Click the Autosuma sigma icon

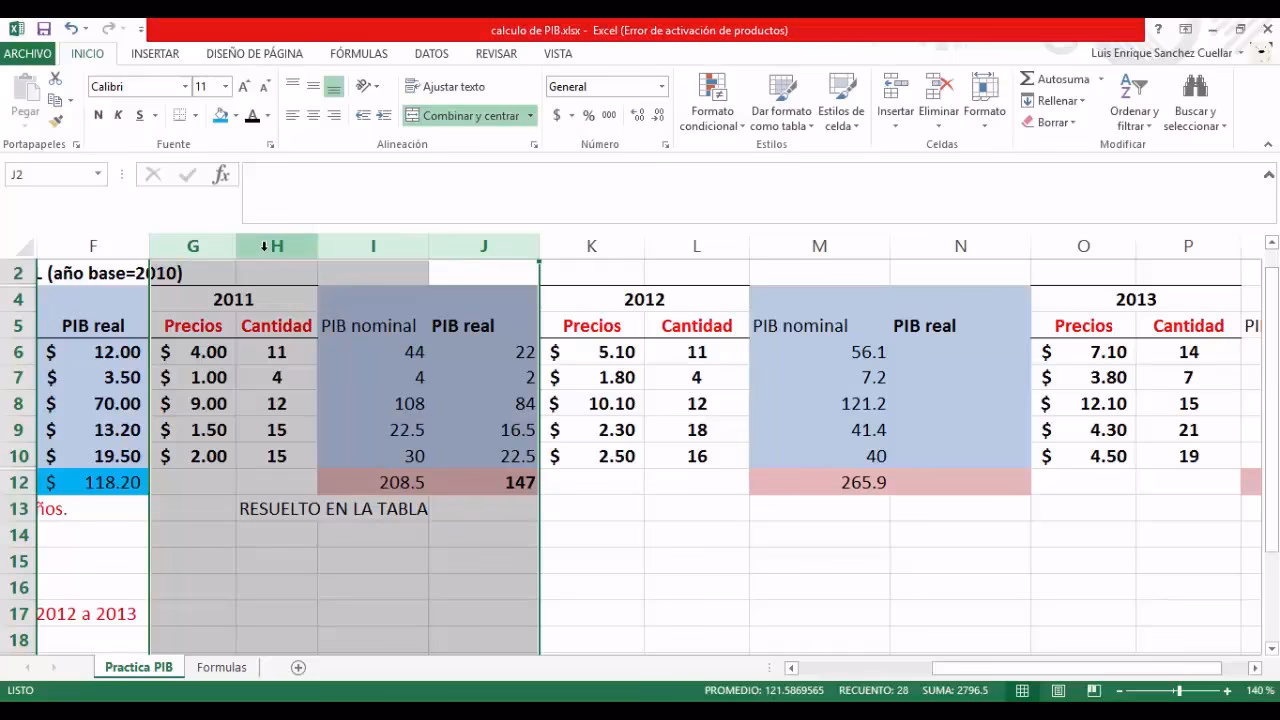point(1027,79)
